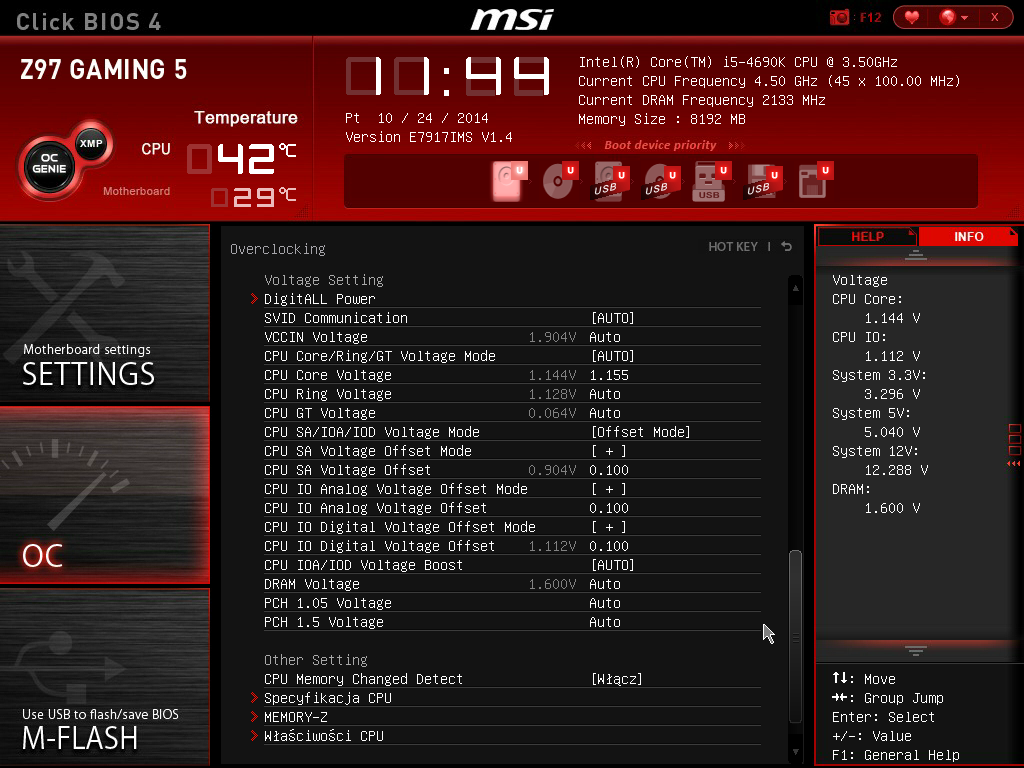
Task: Edit the PCH 1.05 Voltage value
Action: tap(605, 603)
